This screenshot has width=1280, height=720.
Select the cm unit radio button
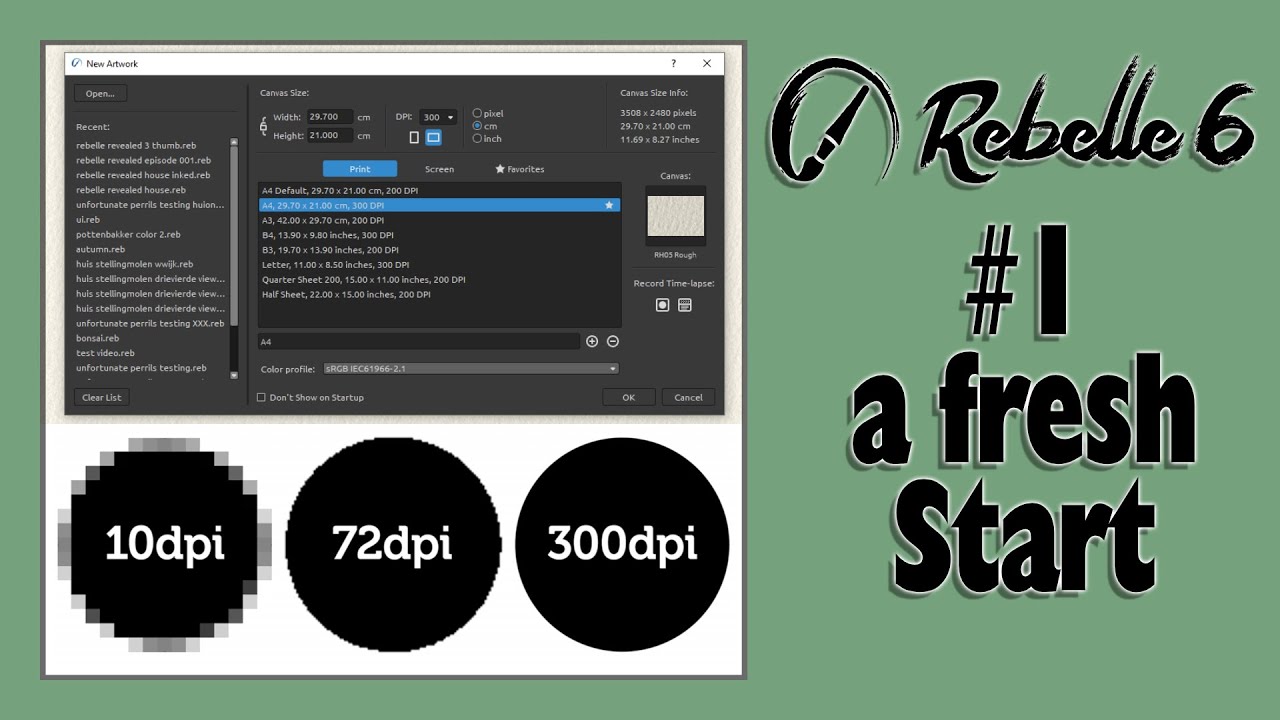point(477,126)
